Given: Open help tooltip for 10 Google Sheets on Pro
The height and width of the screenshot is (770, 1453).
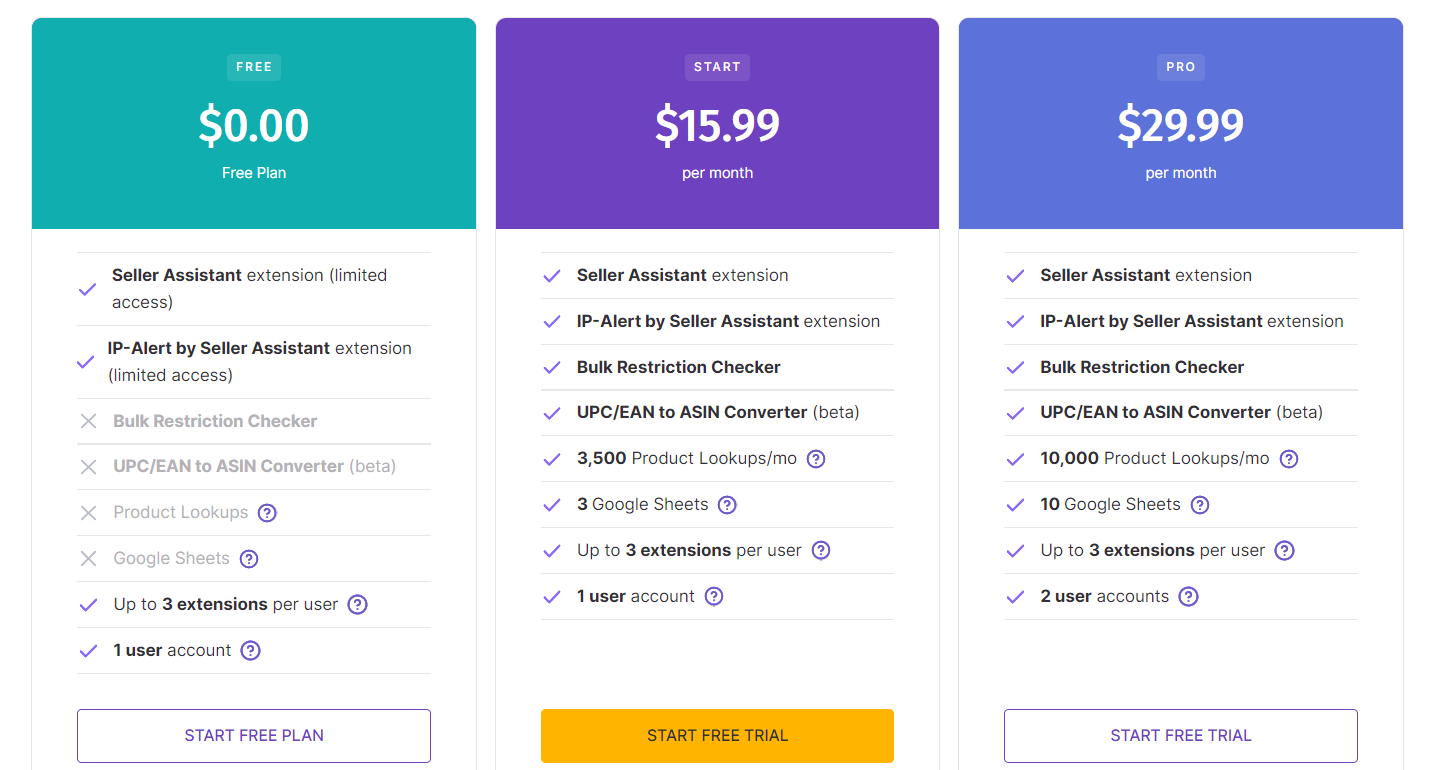Looking at the screenshot, I should tap(1199, 504).
